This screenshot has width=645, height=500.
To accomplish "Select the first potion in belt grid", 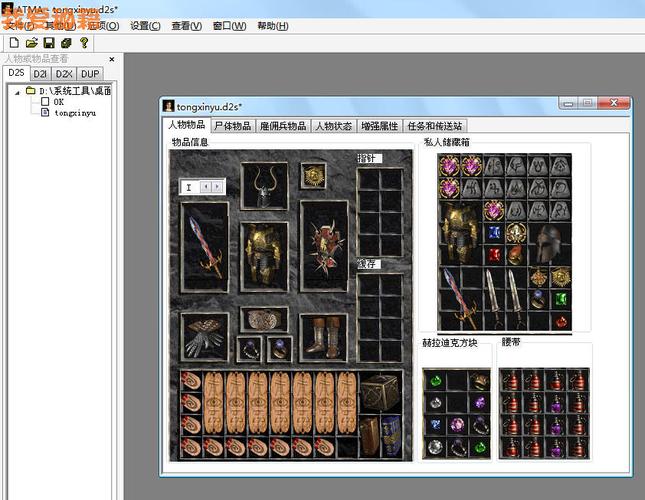I will click(x=512, y=380).
